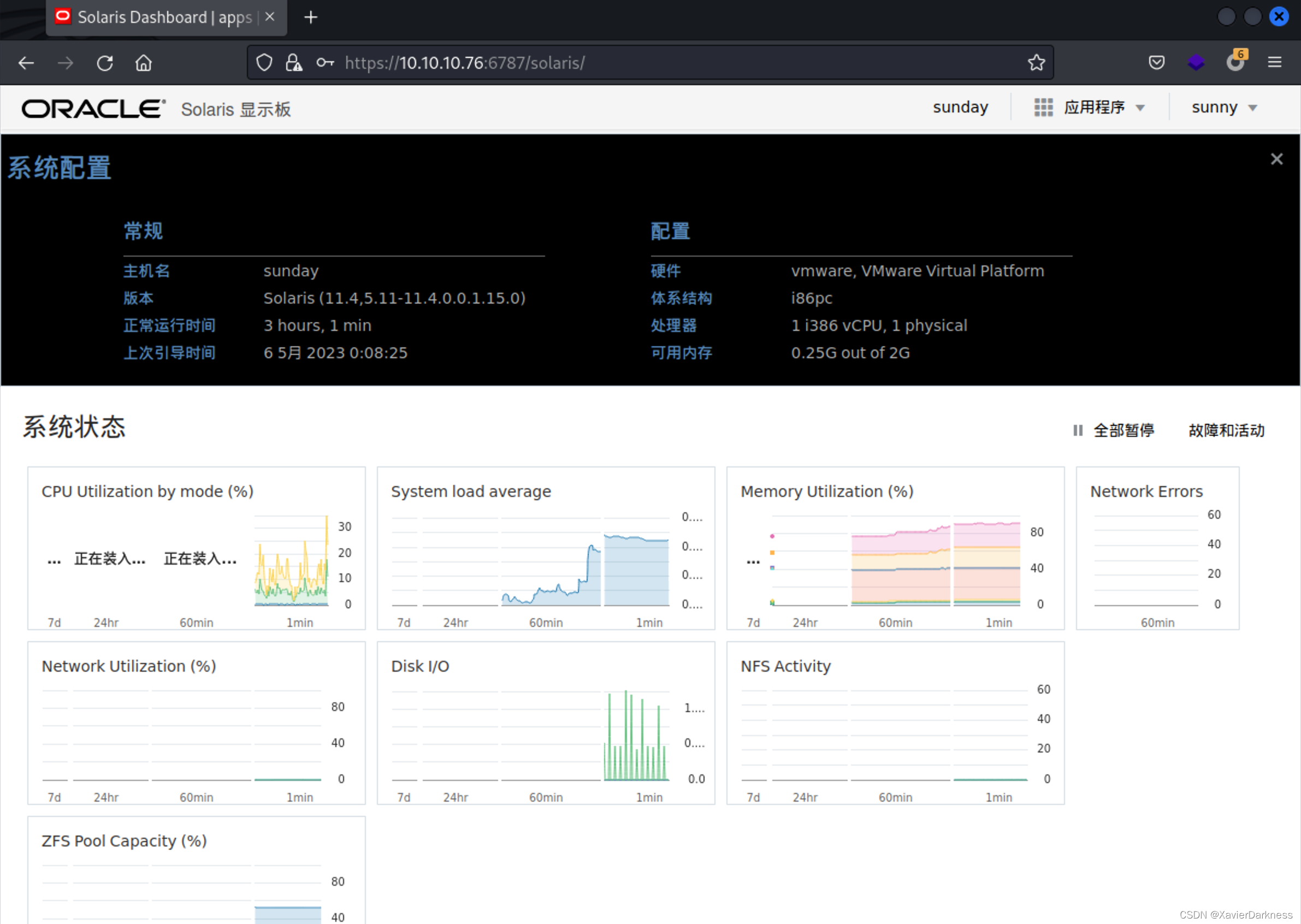1301x924 pixels.
Task: Open a new browser tab
Action: 311,17
